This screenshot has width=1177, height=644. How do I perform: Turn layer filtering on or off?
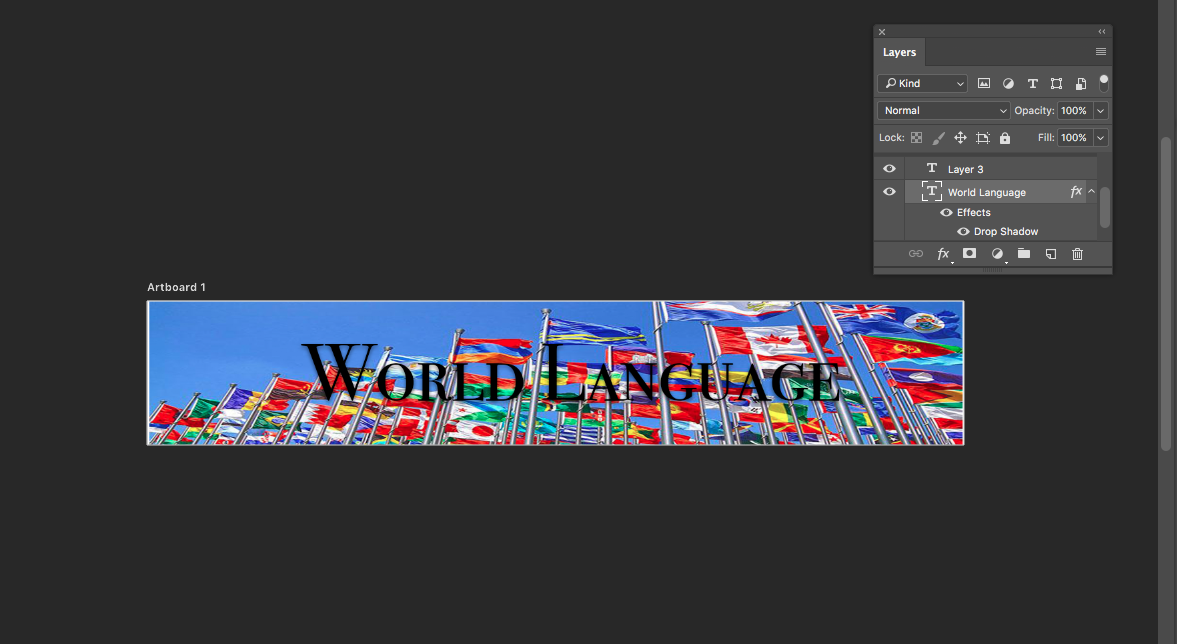pos(1104,82)
